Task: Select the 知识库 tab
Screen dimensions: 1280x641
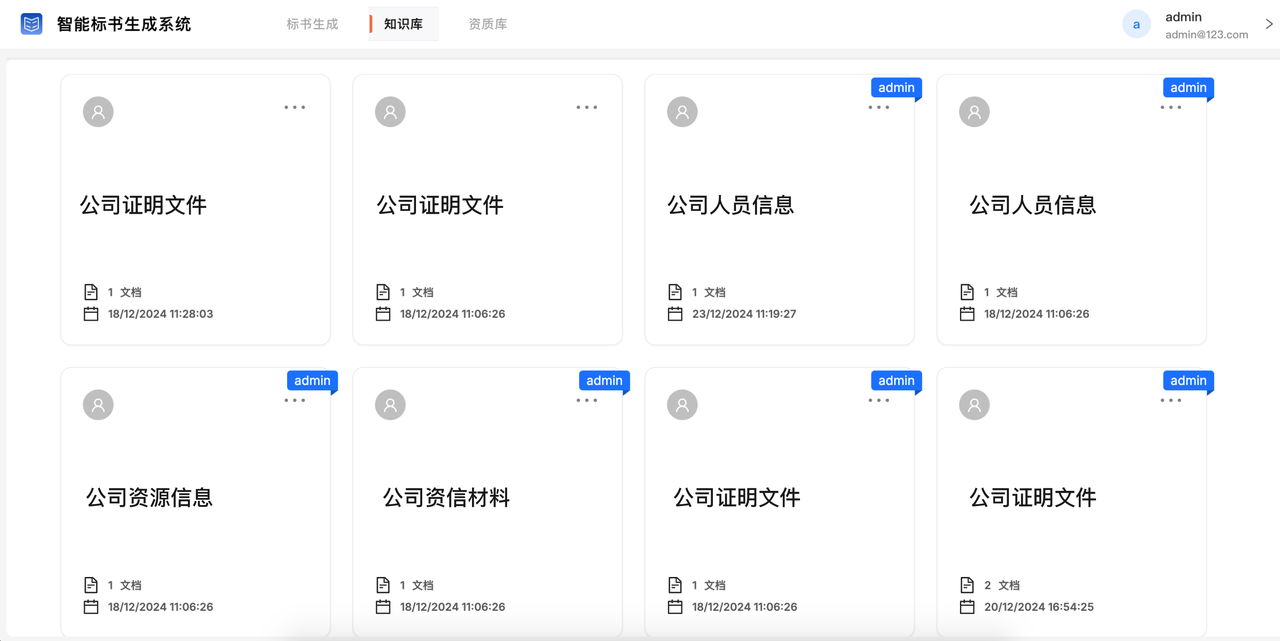Action: tap(403, 24)
